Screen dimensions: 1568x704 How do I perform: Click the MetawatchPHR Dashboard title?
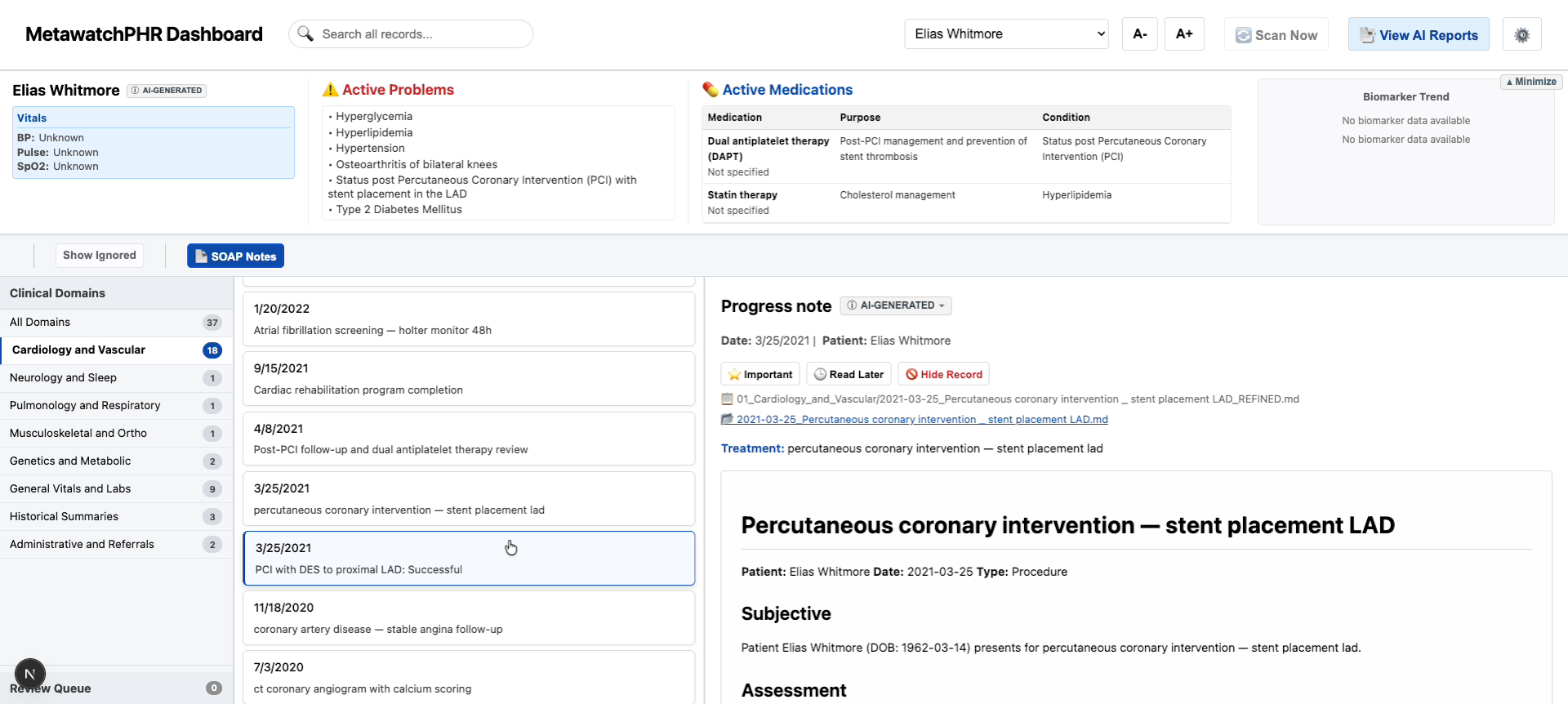pos(144,34)
